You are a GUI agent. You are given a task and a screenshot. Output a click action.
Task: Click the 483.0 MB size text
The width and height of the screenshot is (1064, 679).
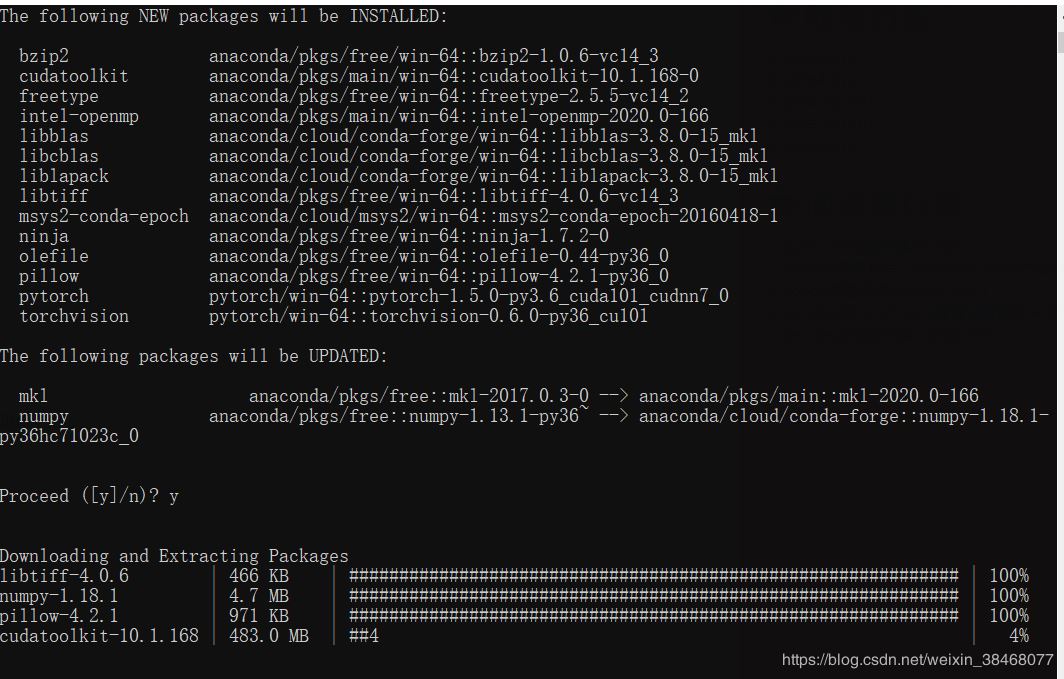pos(269,636)
